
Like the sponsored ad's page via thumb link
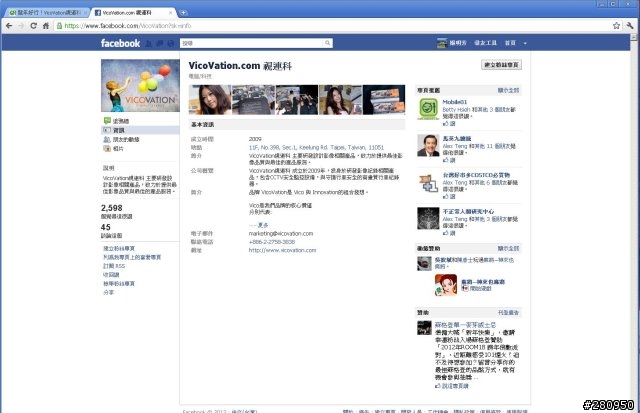[x=452, y=386]
